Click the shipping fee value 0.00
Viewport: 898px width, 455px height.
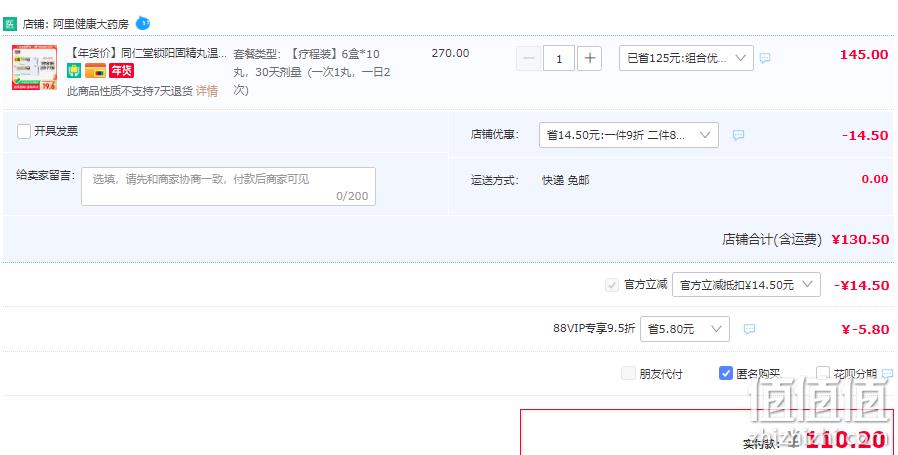pyautogui.click(x=875, y=179)
